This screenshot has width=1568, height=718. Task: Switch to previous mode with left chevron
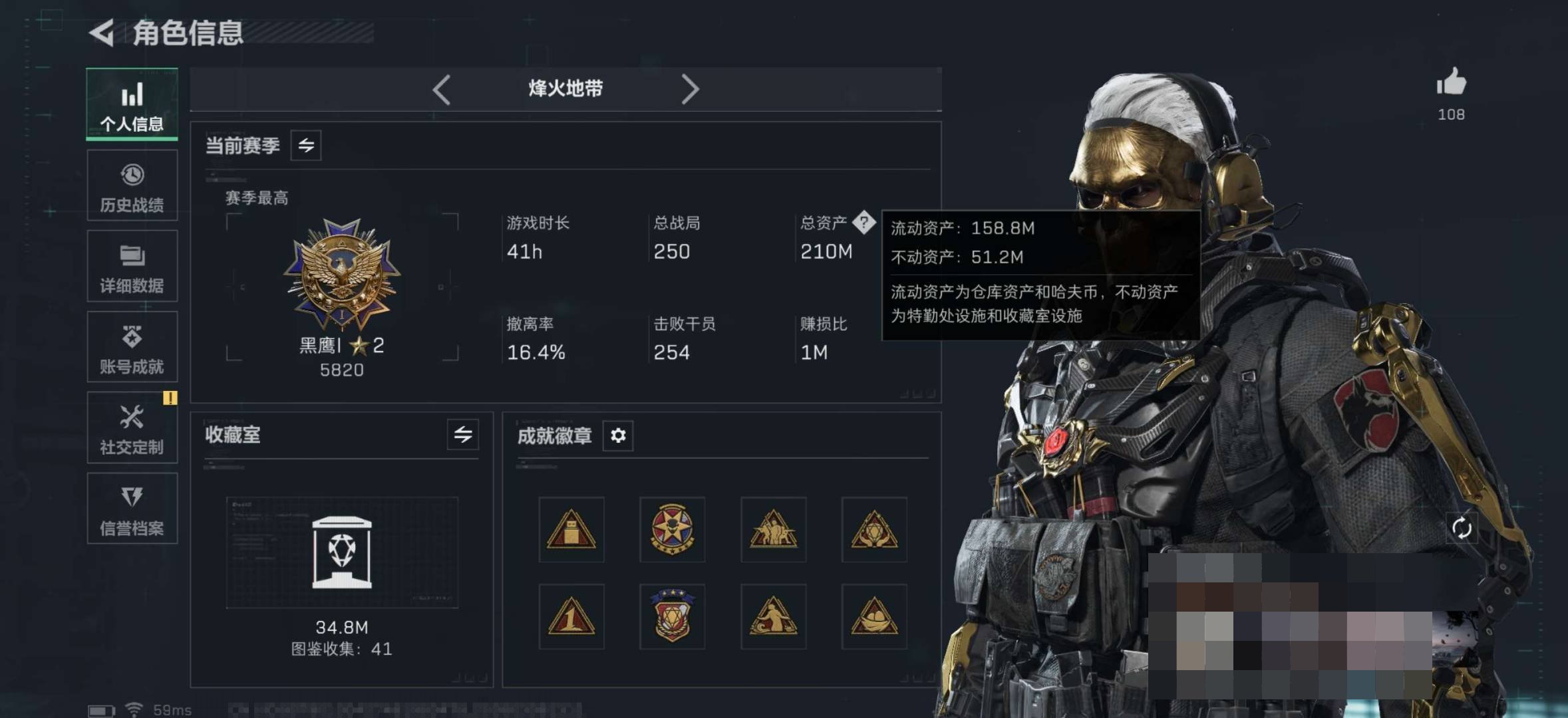pyautogui.click(x=442, y=89)
